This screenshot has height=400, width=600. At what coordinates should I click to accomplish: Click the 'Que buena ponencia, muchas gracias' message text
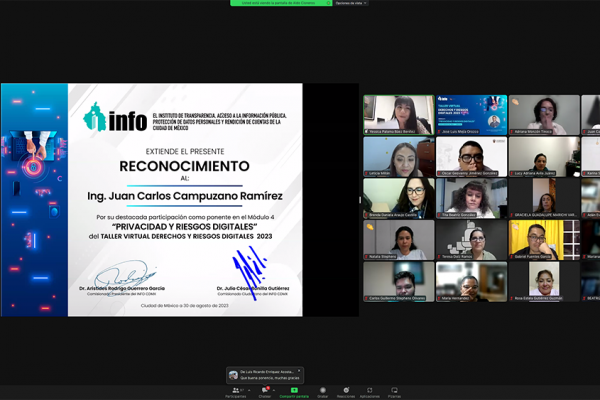pyautogui.click(x=270, y=378)
